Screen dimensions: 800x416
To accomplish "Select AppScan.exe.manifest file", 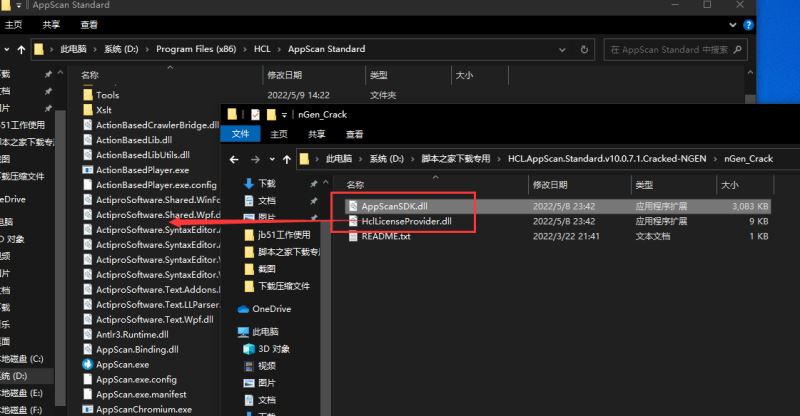I will tap(135, 395).
